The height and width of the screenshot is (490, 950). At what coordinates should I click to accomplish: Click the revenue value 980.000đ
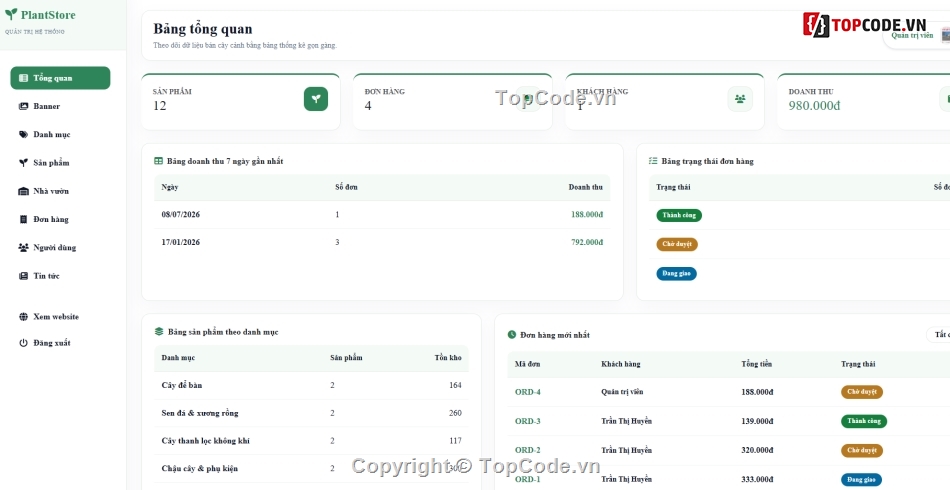click(814, 105)
